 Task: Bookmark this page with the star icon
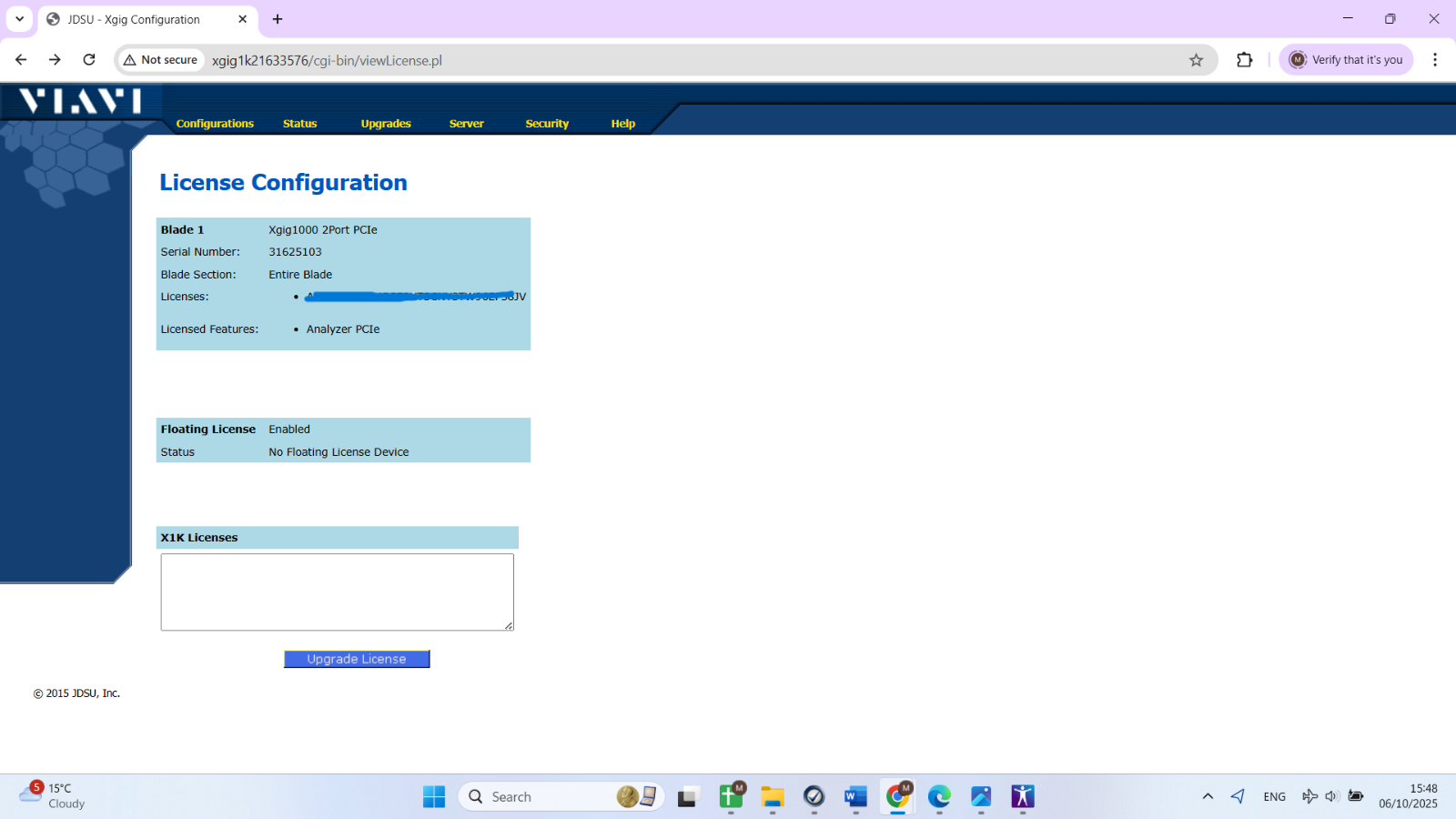pos(1196,60)
